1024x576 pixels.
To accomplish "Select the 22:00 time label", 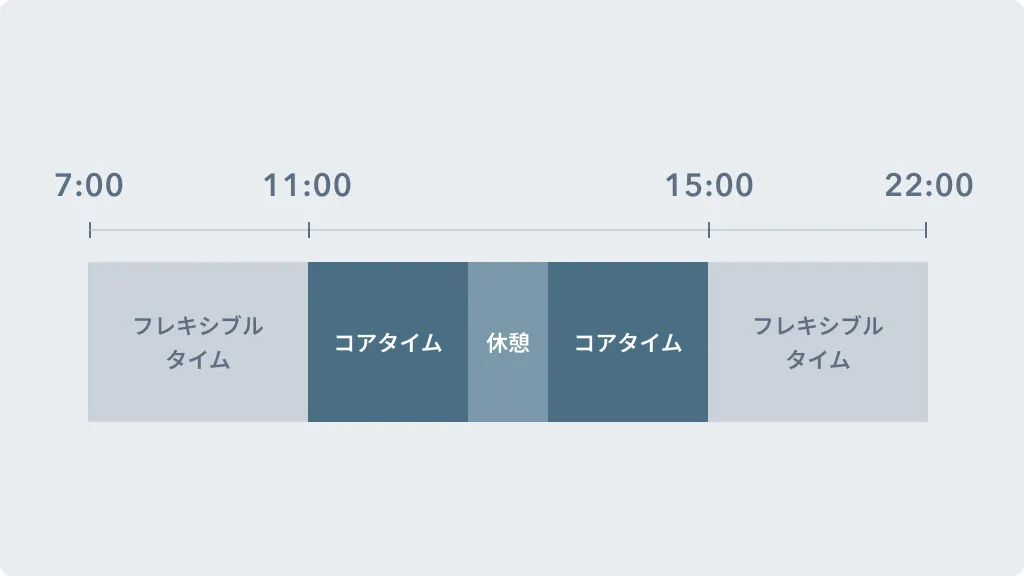I will (x=929, y=185).
